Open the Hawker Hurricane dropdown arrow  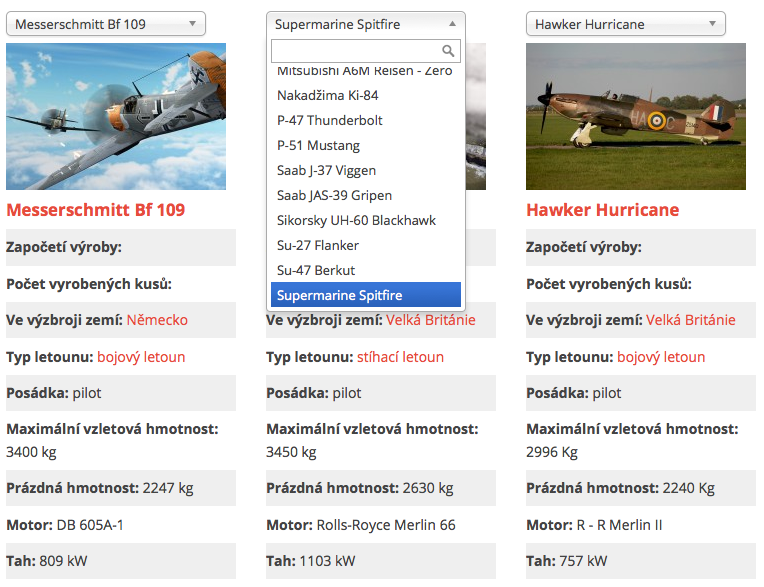(712, 24)
